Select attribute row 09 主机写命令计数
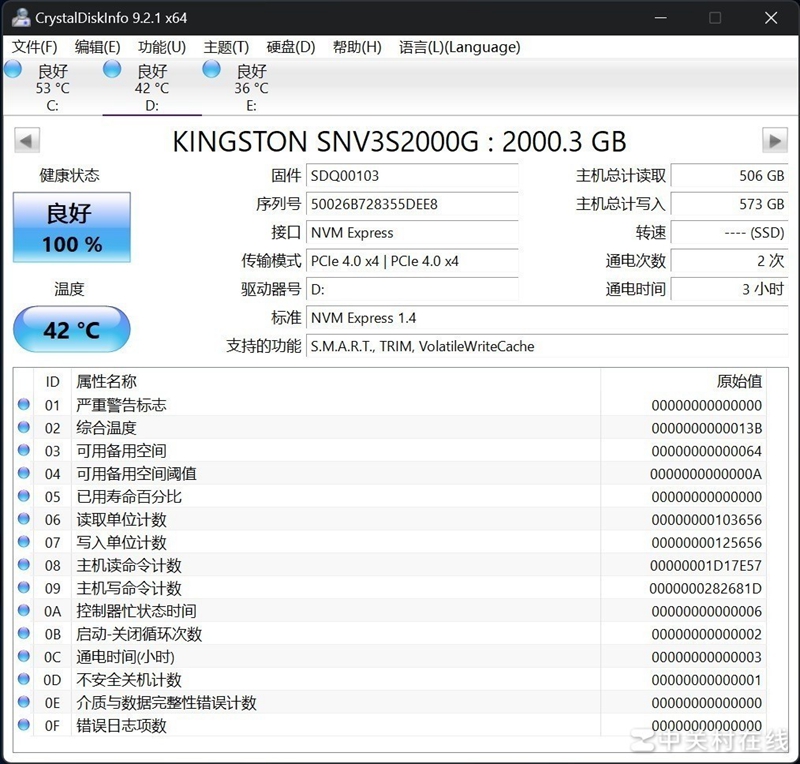Viewport: 800px width, 764px height. click(x=390, y=588)
